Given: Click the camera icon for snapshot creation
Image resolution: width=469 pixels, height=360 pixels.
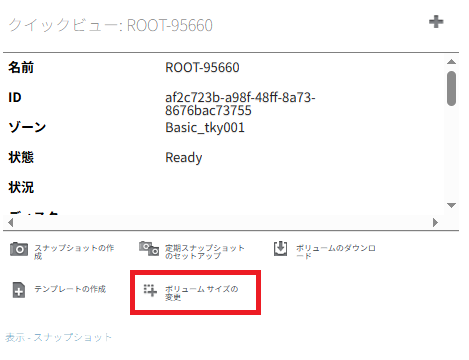Looking at the screenshot, I should click(19, 249).
